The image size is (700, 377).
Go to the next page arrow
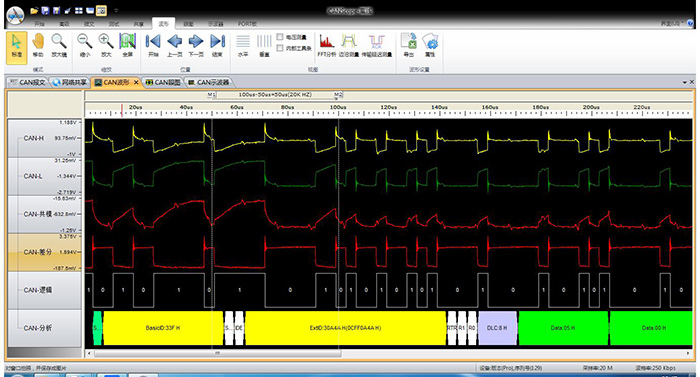point(196,46)
